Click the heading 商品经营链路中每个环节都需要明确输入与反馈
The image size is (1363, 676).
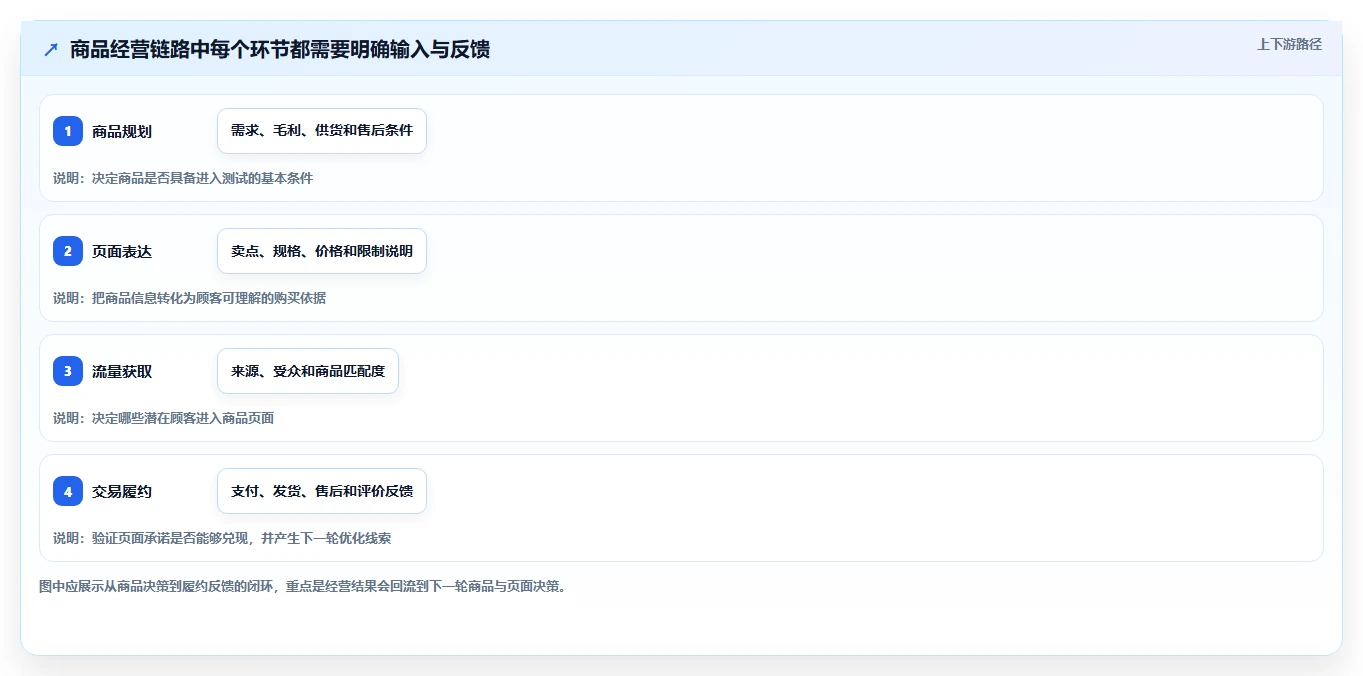click(280, 49)
